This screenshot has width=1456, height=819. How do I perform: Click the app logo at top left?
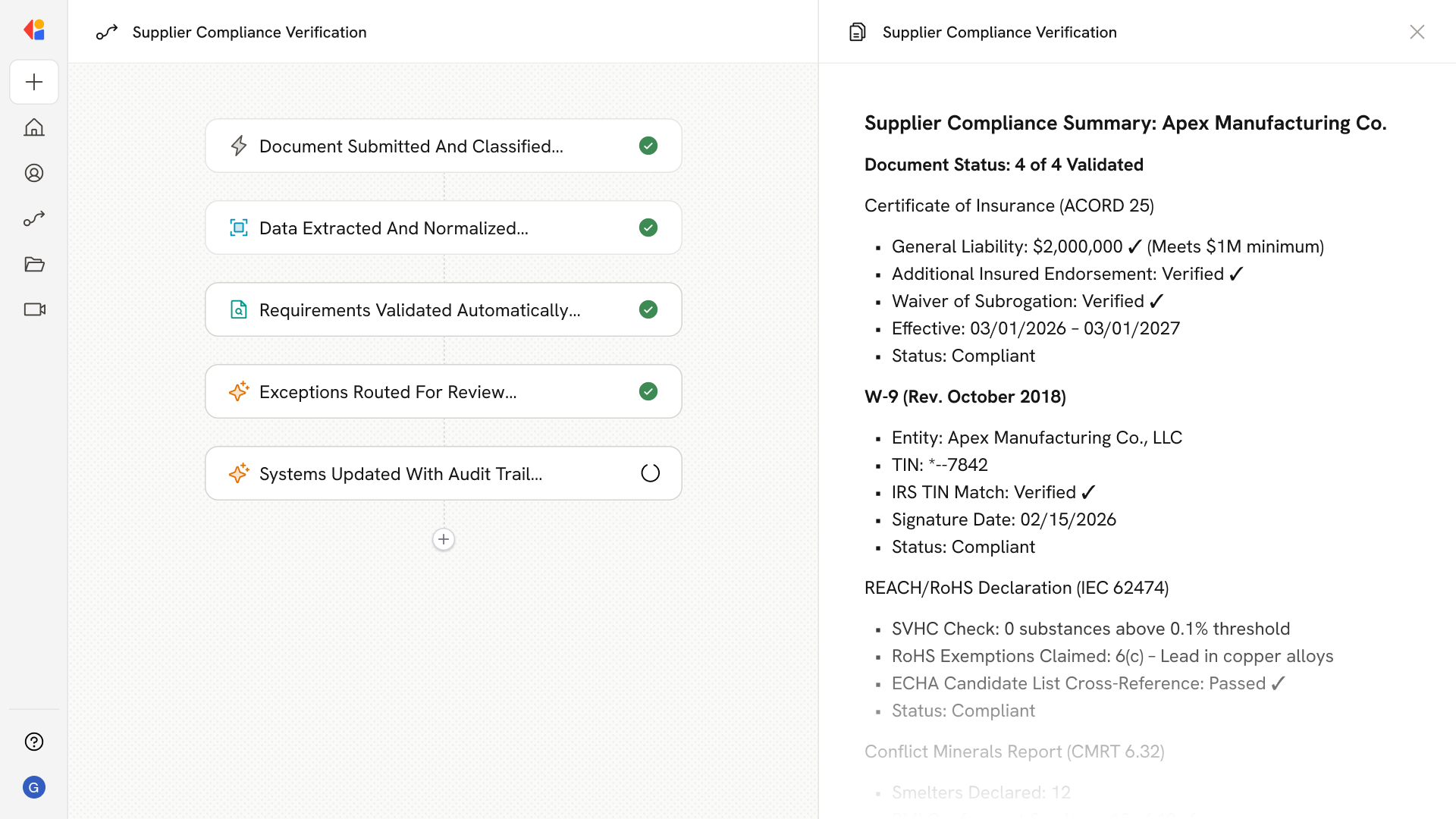pos(34,30)
